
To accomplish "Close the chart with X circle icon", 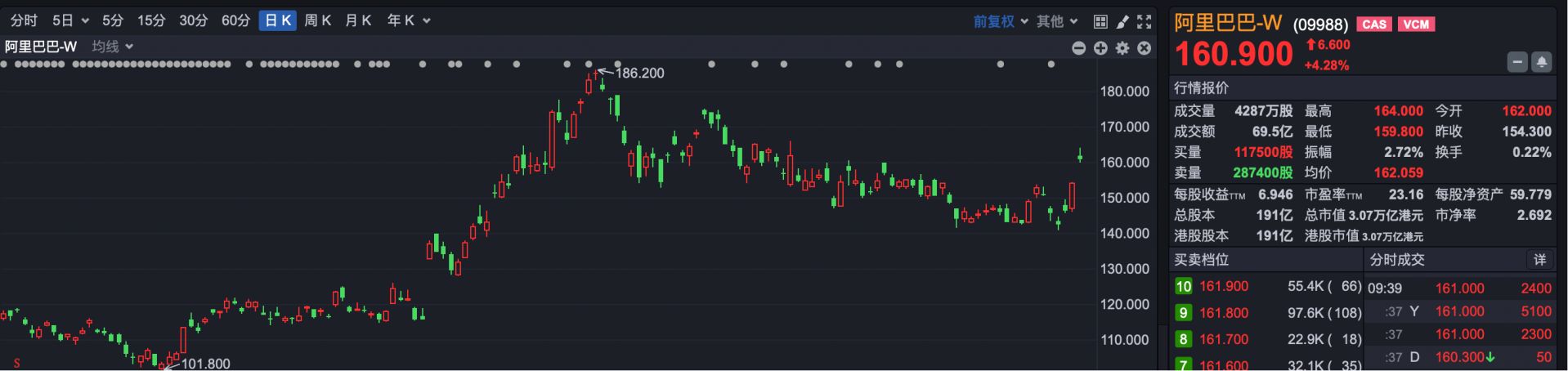I will pyautogui.click(x=1145, y=48).
